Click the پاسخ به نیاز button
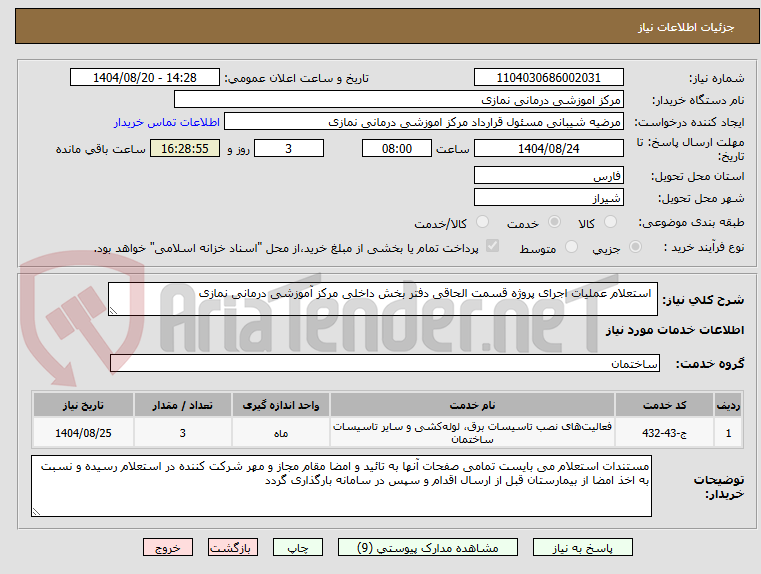The width and height of the screenshot is (761, 574). coord(582,547)
